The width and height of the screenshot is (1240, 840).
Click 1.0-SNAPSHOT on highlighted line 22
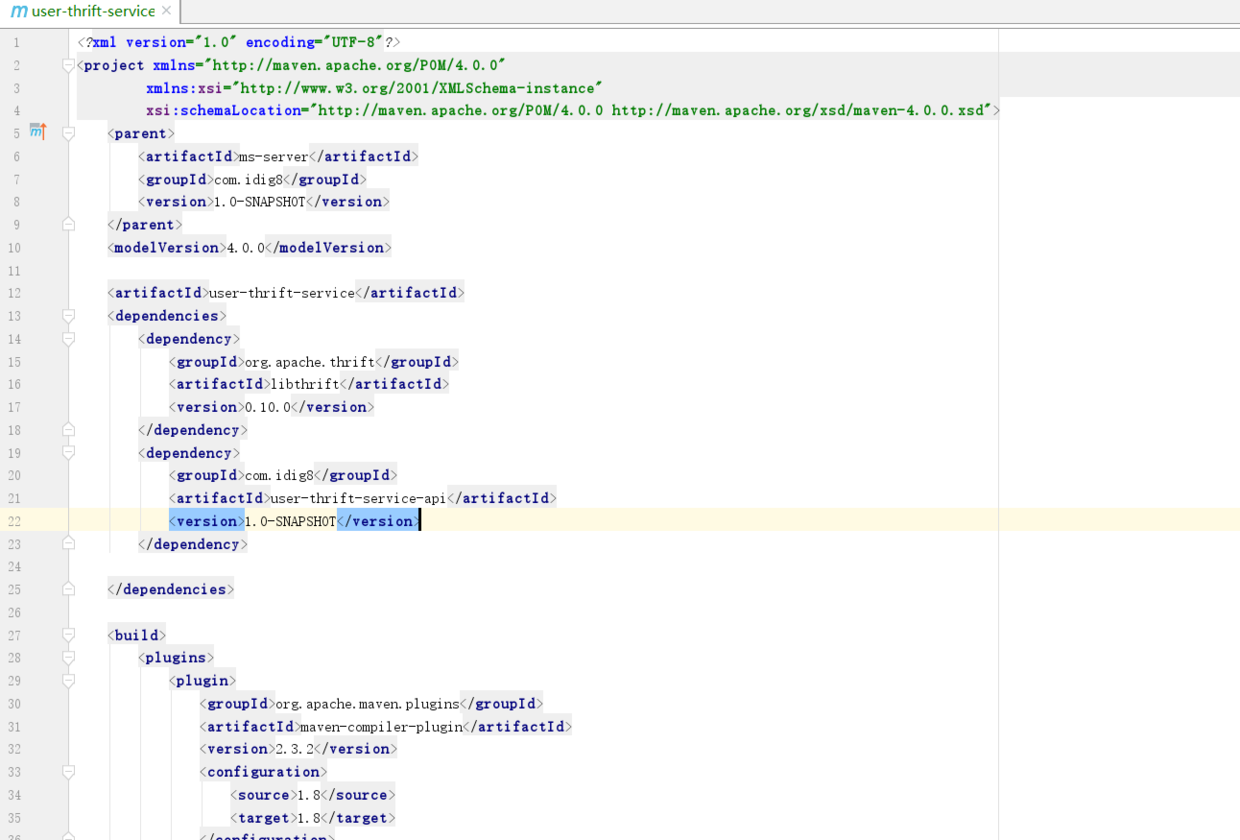pyautogui.click(x=290, y=521)
